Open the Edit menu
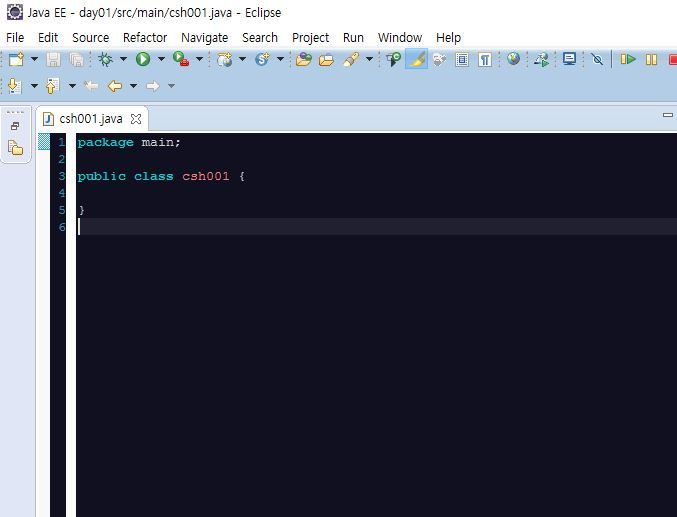 pyautogui.click(x=48, y=38)
